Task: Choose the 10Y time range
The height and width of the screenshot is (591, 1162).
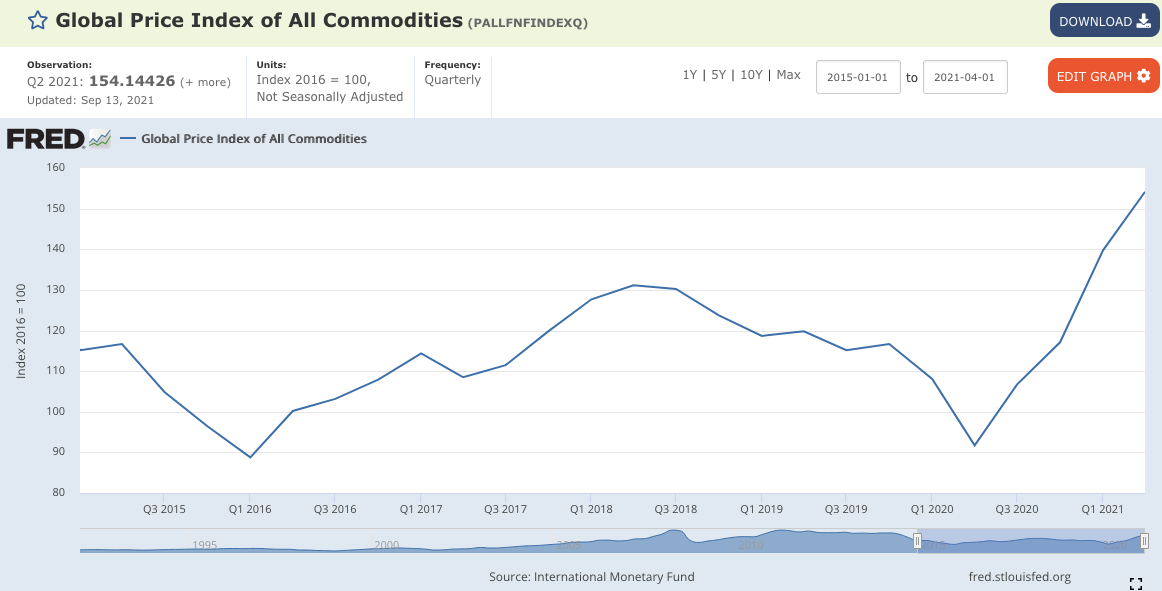Action: coord(750,75)
